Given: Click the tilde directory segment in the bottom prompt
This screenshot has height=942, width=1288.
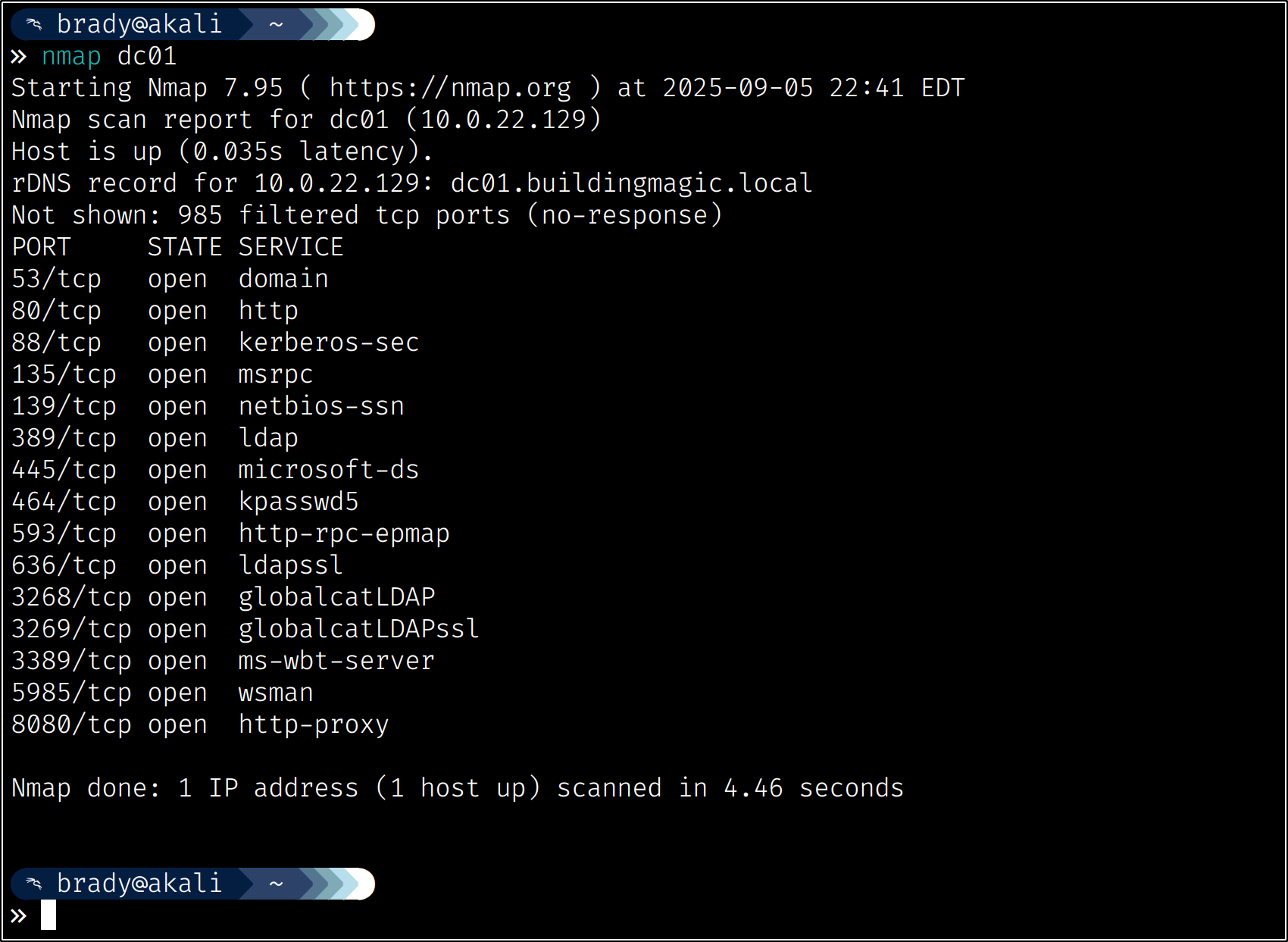Looking at the screenshot, I should [276, 884].
